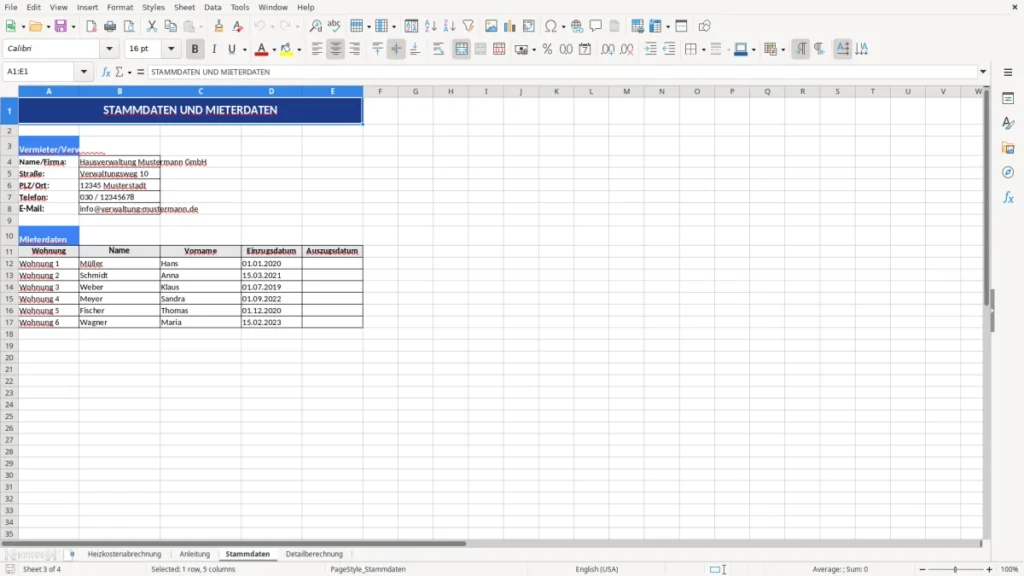Open sidebar Styles panel

[1008, 123]
